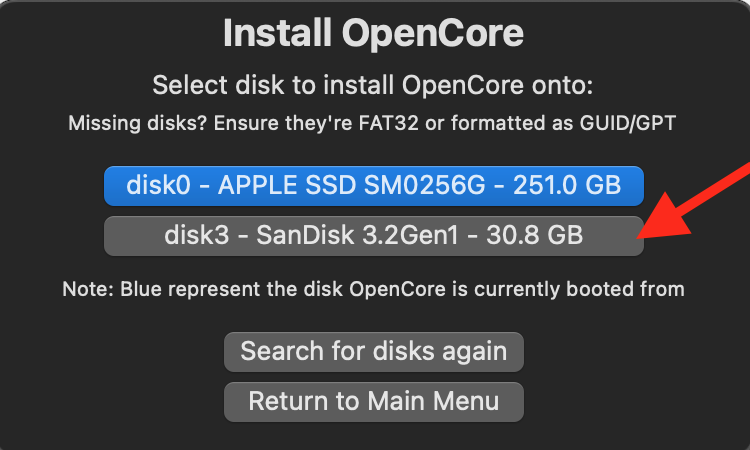Rescan for available disks
Image resolution: width=750 pixels, height=450 pixels.
click(373, 352)
